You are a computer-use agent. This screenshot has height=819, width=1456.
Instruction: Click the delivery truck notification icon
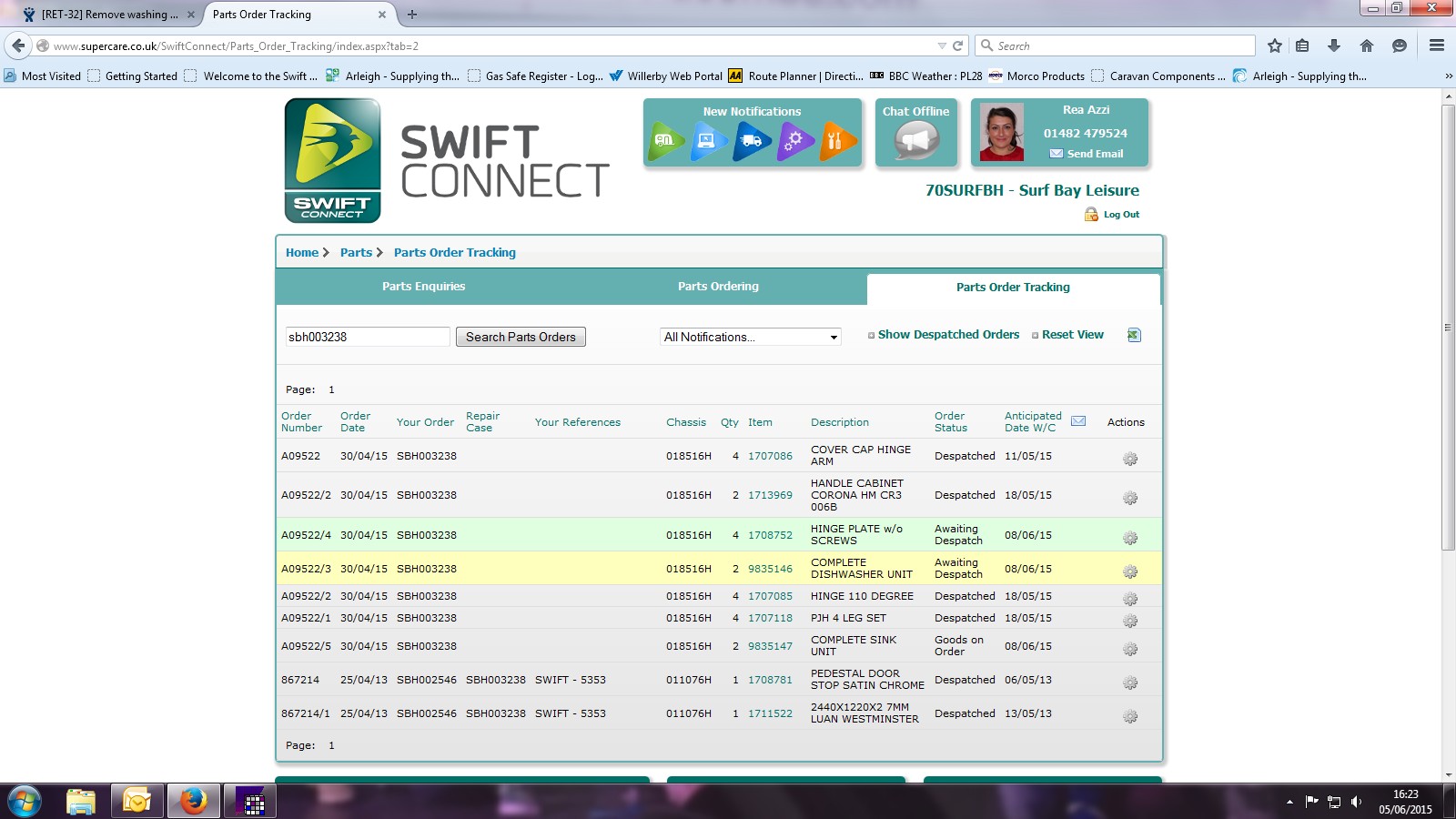[752, 141]
